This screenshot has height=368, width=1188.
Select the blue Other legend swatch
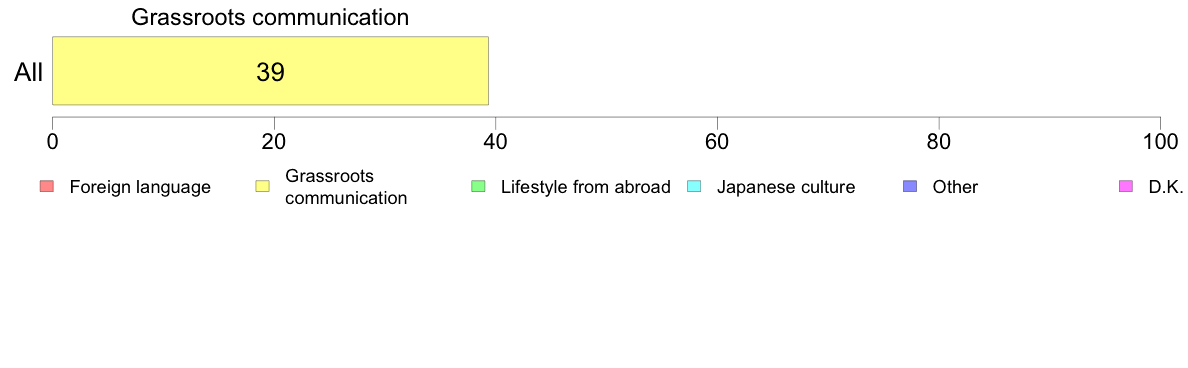tap(910, 186)
